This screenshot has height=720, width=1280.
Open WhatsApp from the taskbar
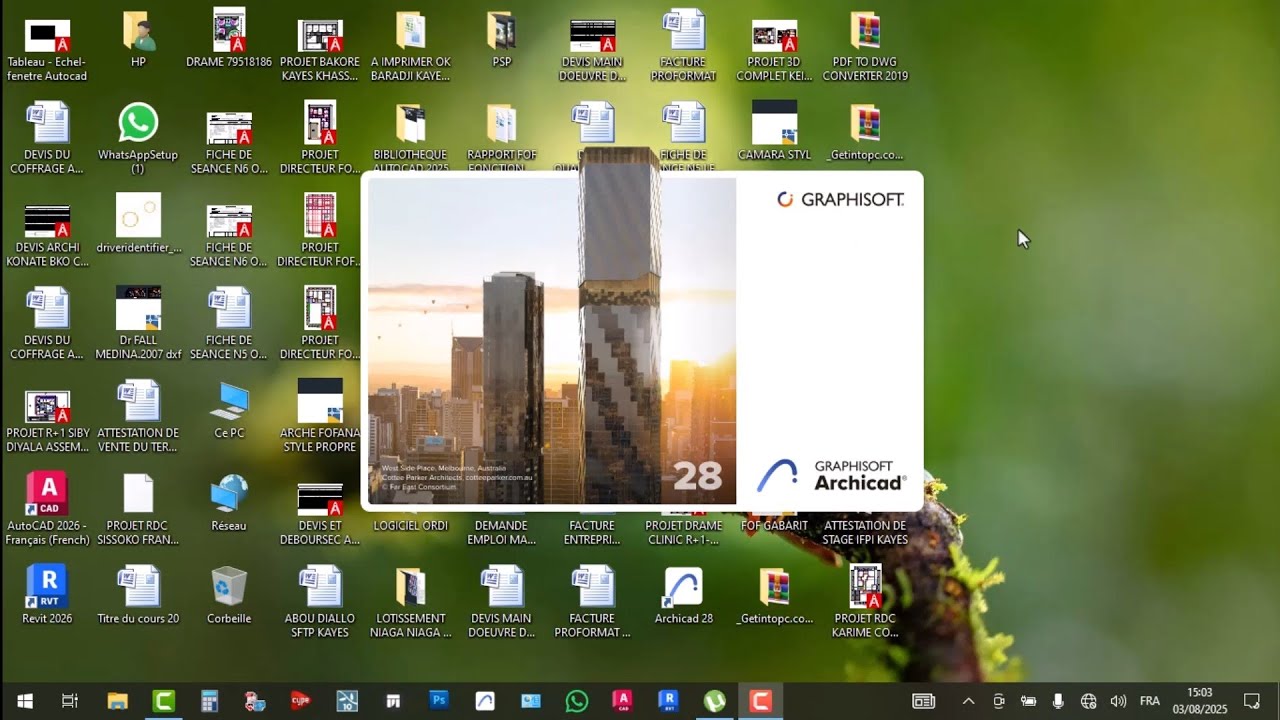click(577, 701)
